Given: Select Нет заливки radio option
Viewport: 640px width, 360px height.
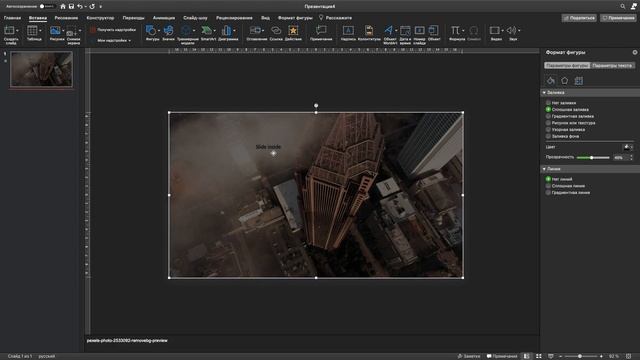Looking at the screenshot, I should point(548,103).
